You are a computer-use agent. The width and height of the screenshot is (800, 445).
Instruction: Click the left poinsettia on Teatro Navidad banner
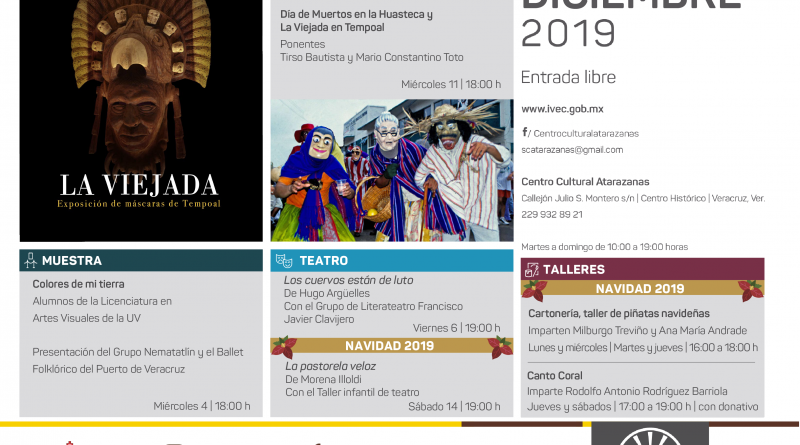[284, 348]
